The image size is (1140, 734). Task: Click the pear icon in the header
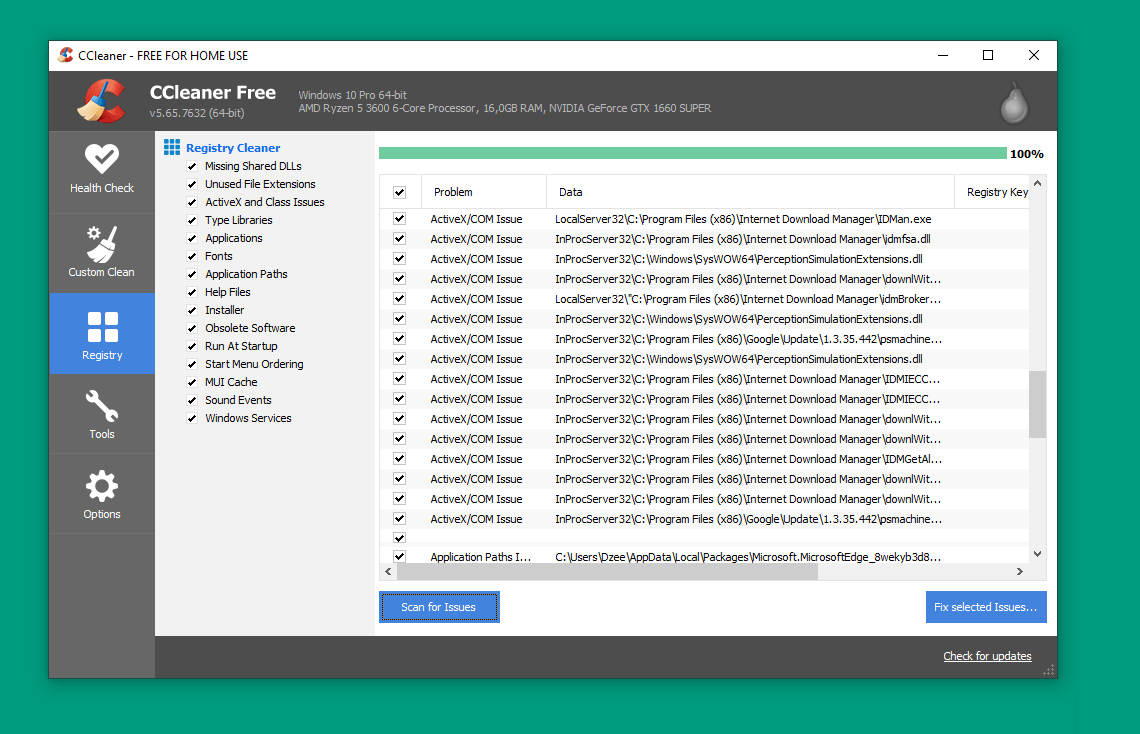tap(1014, 102)
